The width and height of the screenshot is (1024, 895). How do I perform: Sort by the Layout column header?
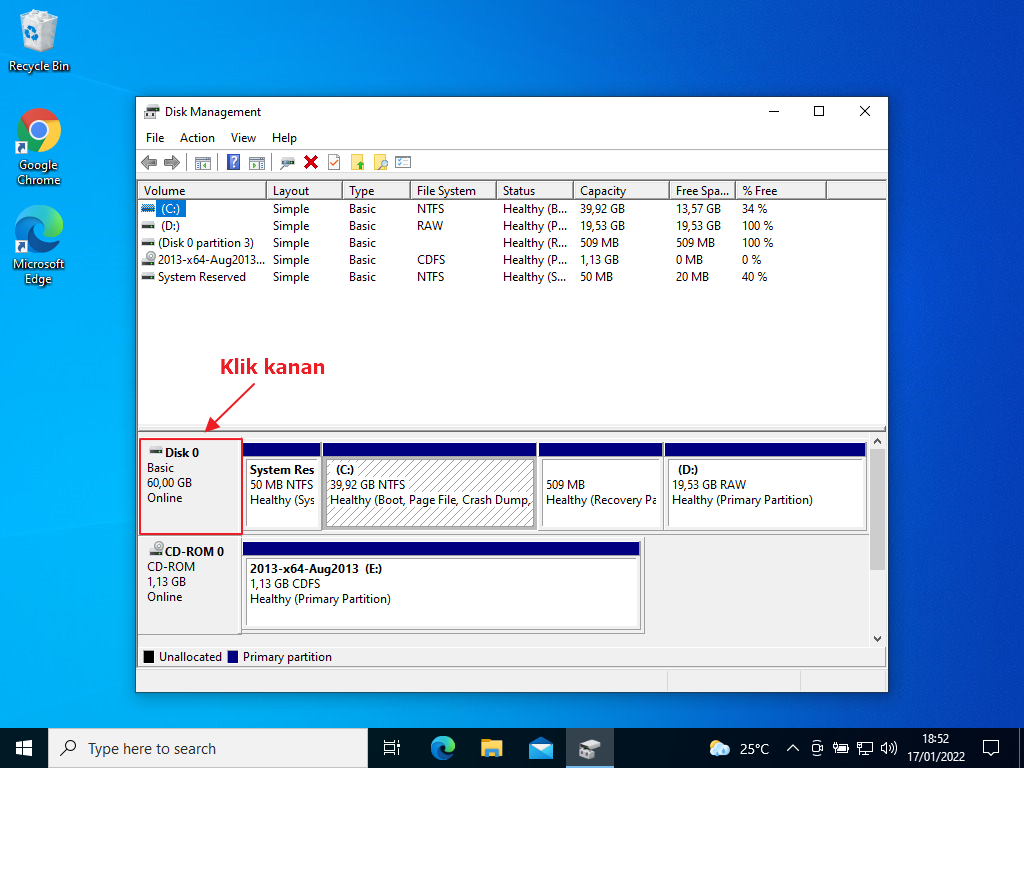tap(304, 191)
